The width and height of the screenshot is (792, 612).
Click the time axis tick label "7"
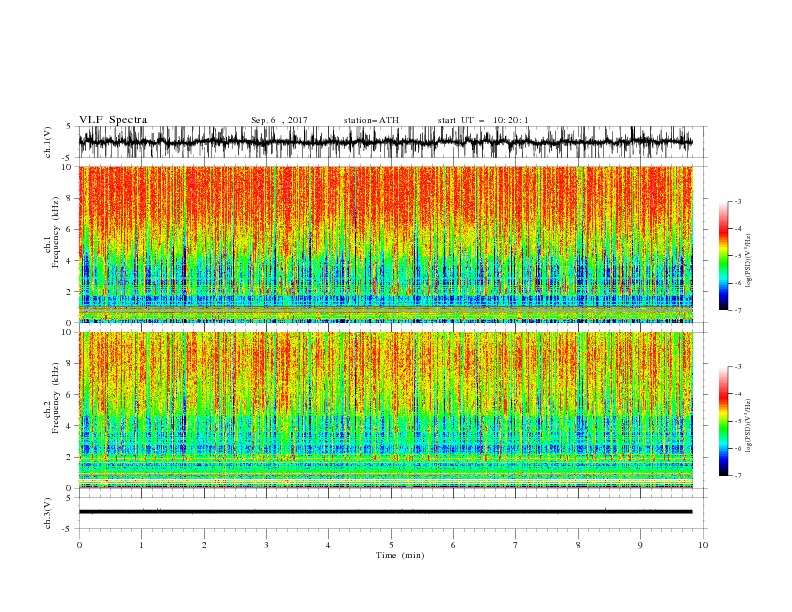[516, 545]
